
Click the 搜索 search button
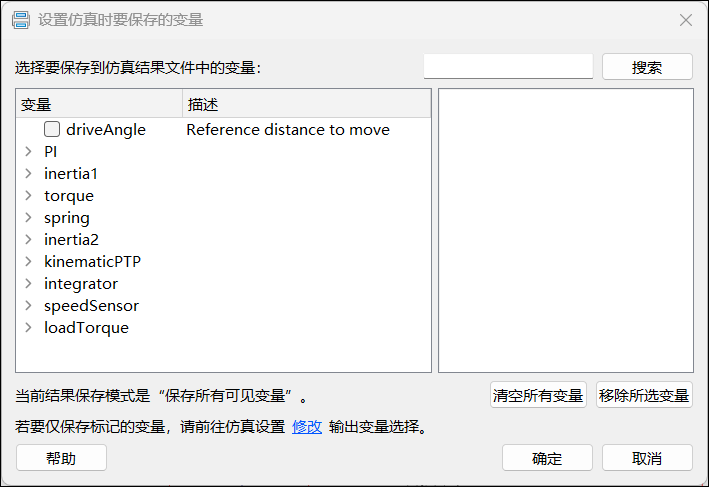[647, 67]
